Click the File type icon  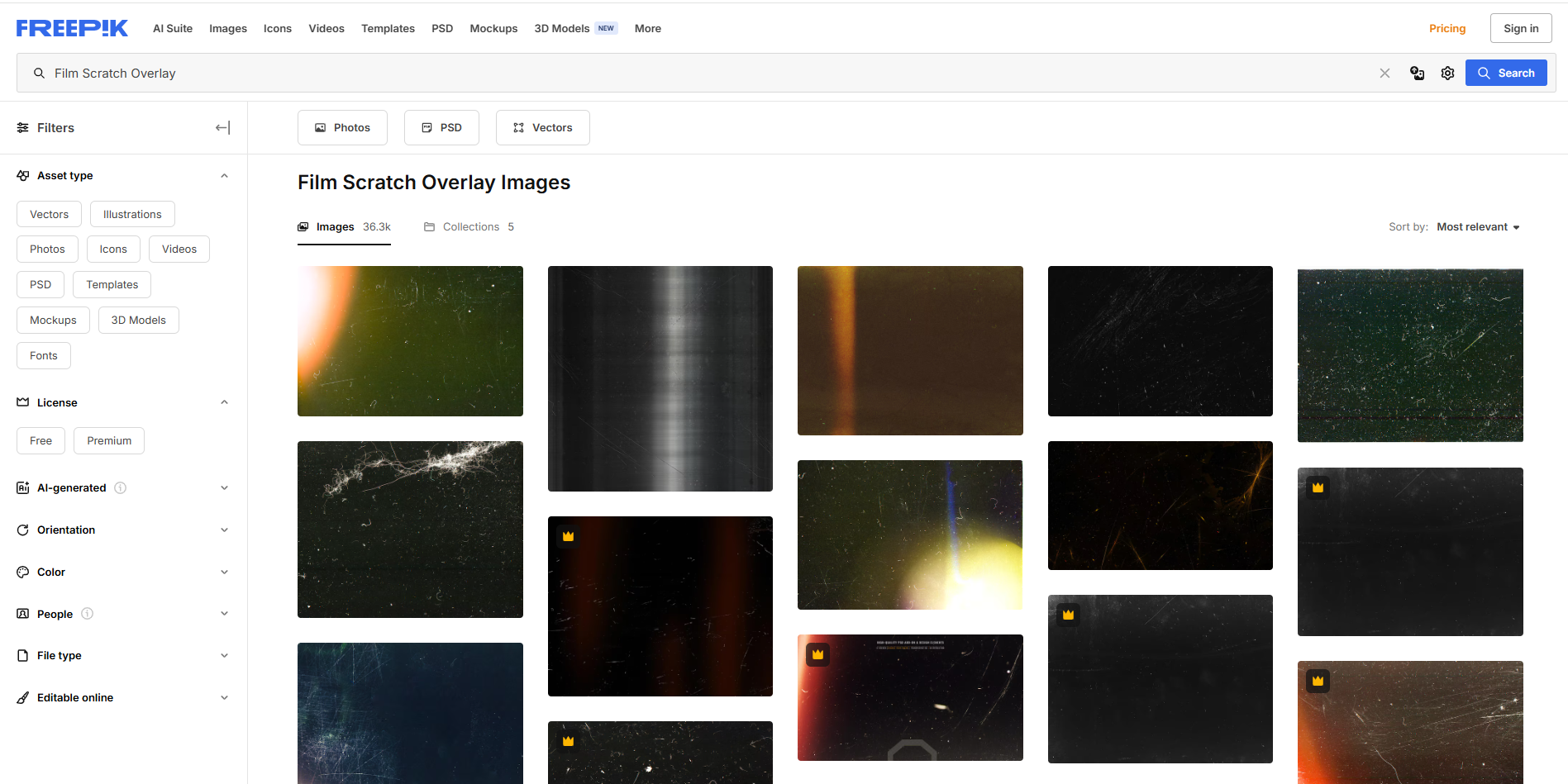click(x=23, y=656)
